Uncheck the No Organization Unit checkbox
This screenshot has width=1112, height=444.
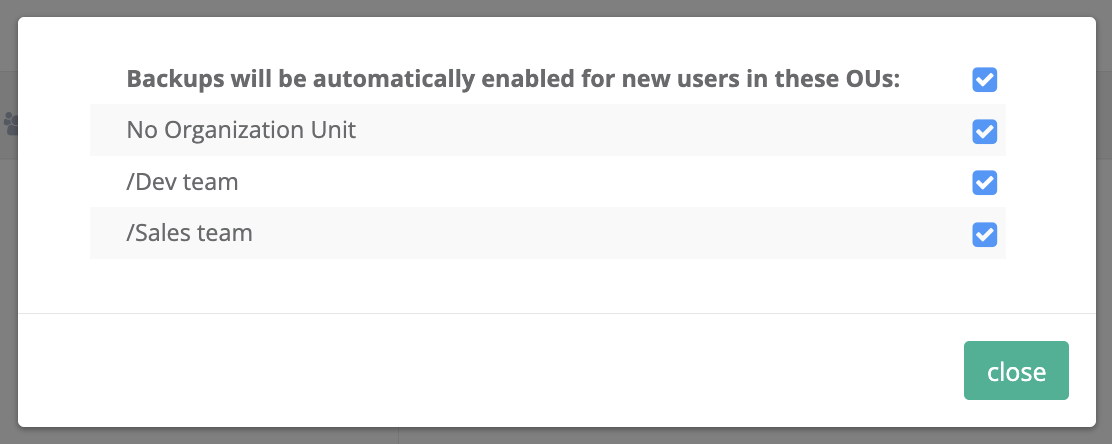point(985,131)
